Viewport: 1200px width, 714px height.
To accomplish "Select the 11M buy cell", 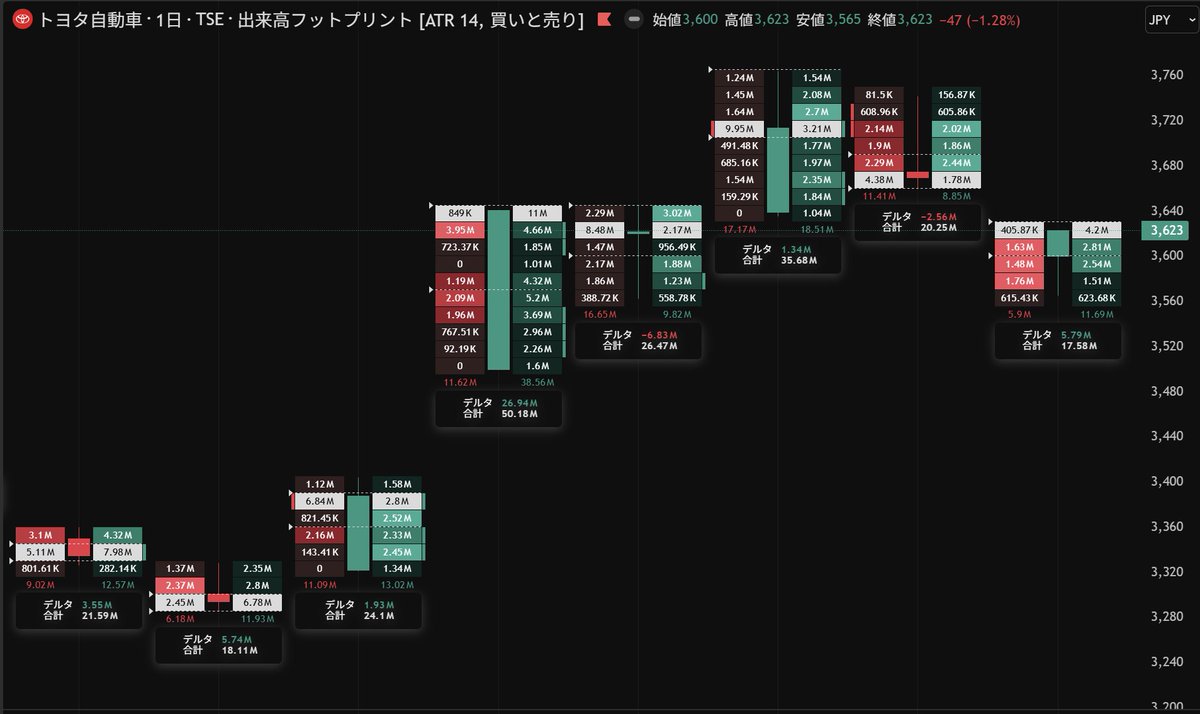I will click(538, 213).
